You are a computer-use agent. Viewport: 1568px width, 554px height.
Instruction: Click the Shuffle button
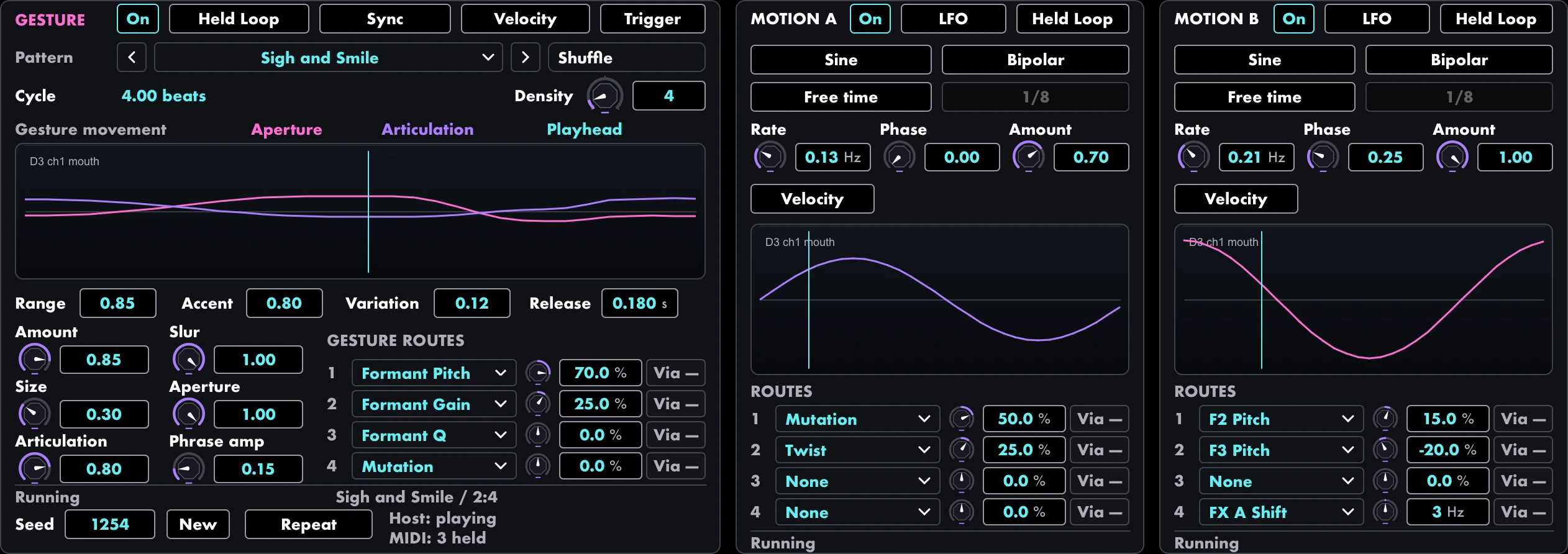[627, 58]
